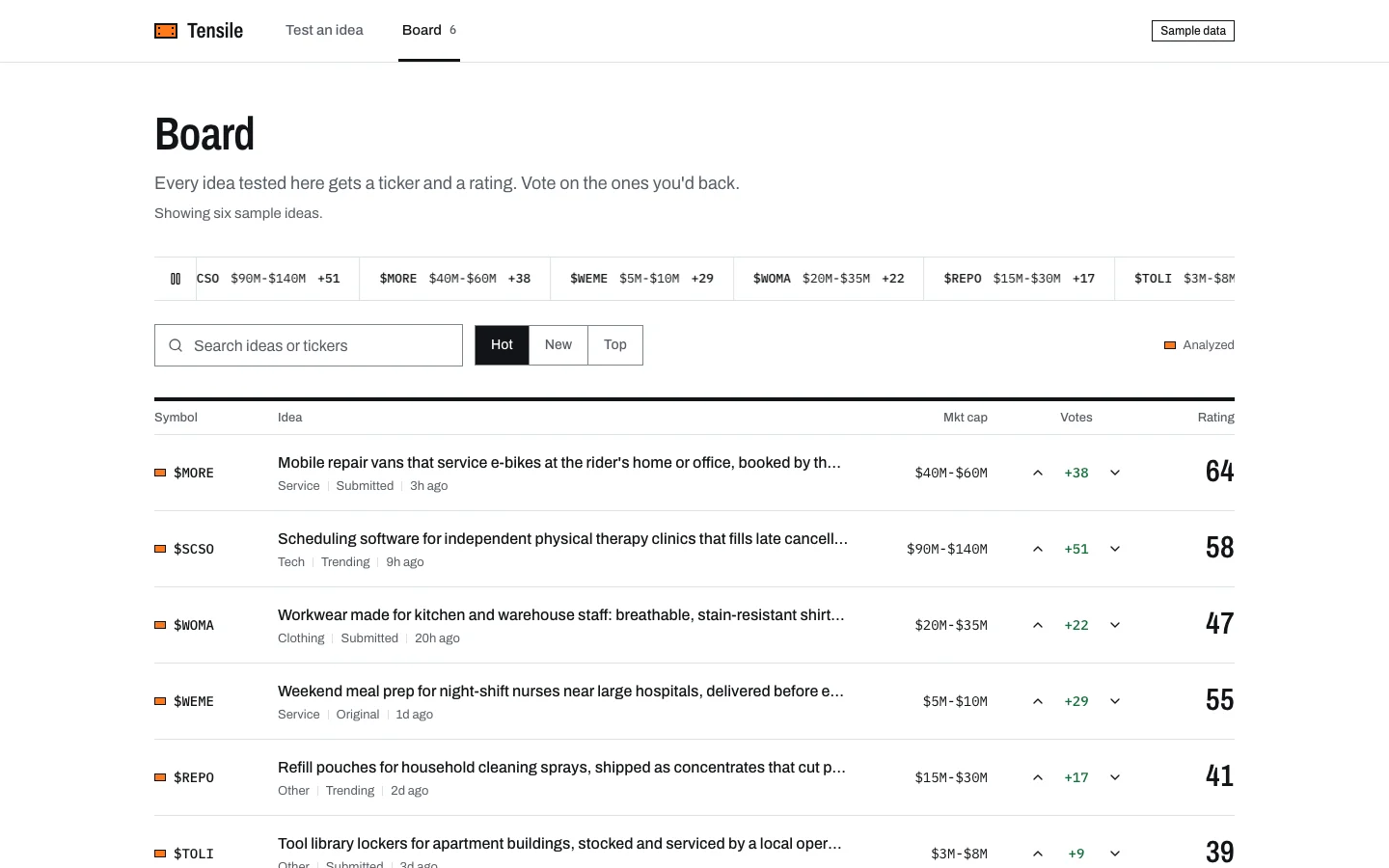Viewport: 1389px width, 868px height.
Task: Click the rating 55
Action: tap(1219, 699)
